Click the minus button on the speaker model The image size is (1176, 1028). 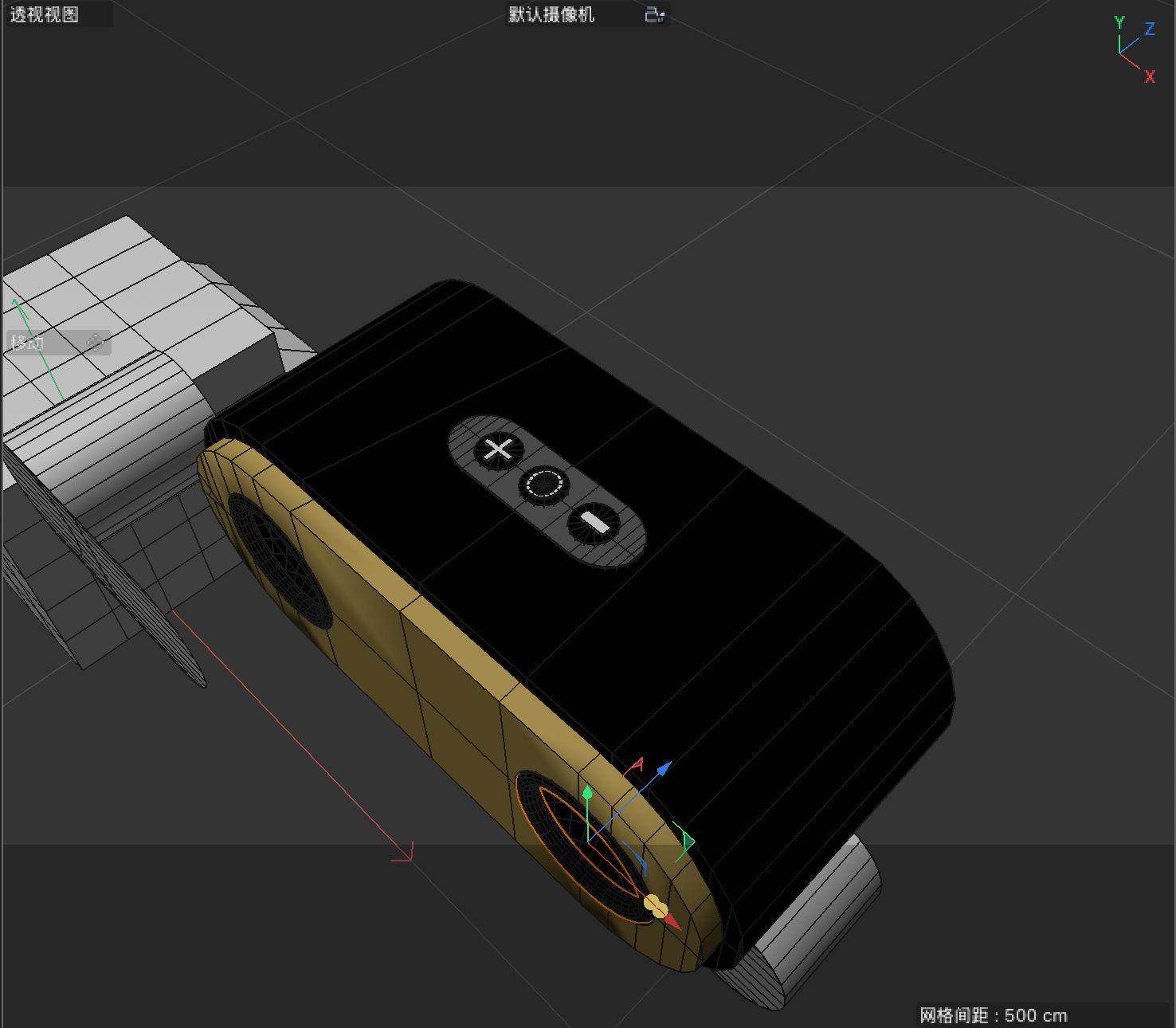[594, 523]
